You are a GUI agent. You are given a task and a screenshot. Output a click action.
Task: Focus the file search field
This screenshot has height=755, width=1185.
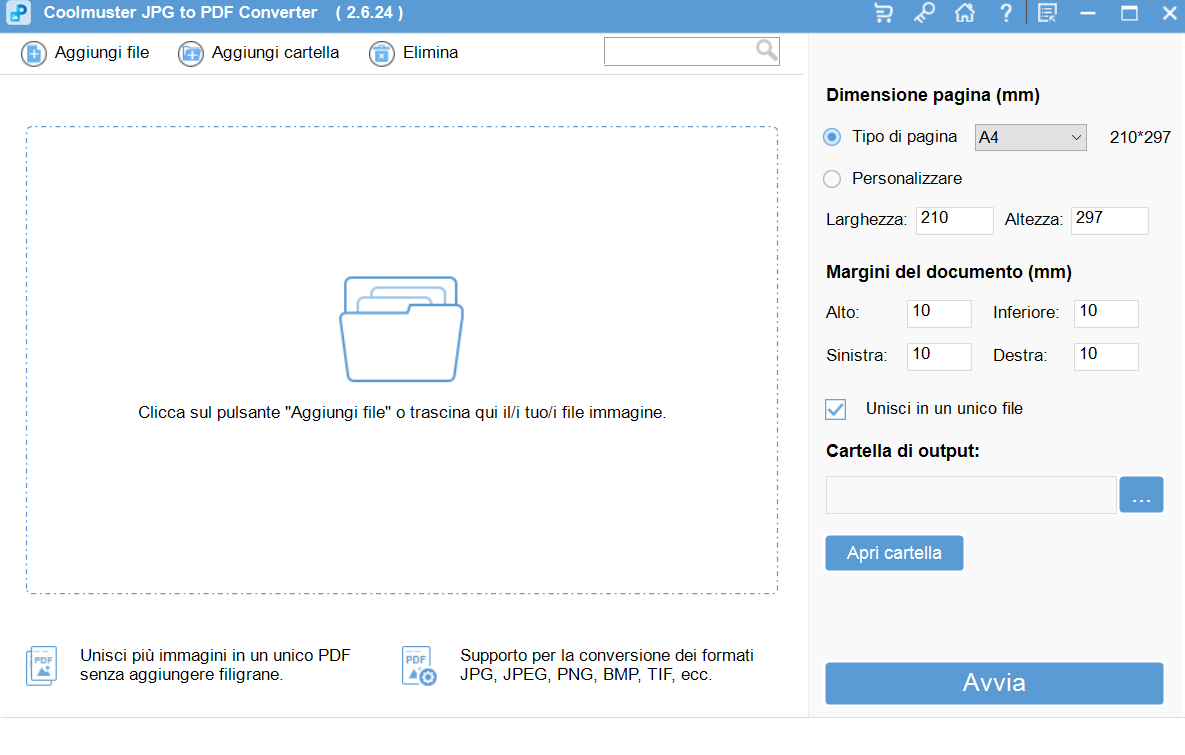pos(692,51)
